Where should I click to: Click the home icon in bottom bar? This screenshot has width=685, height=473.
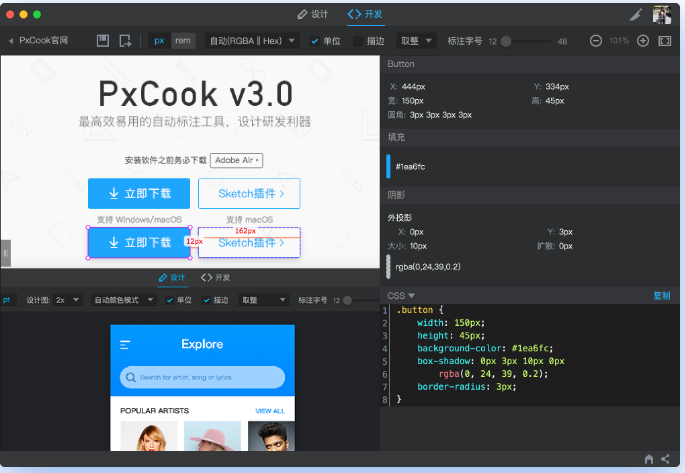point(649,459)
